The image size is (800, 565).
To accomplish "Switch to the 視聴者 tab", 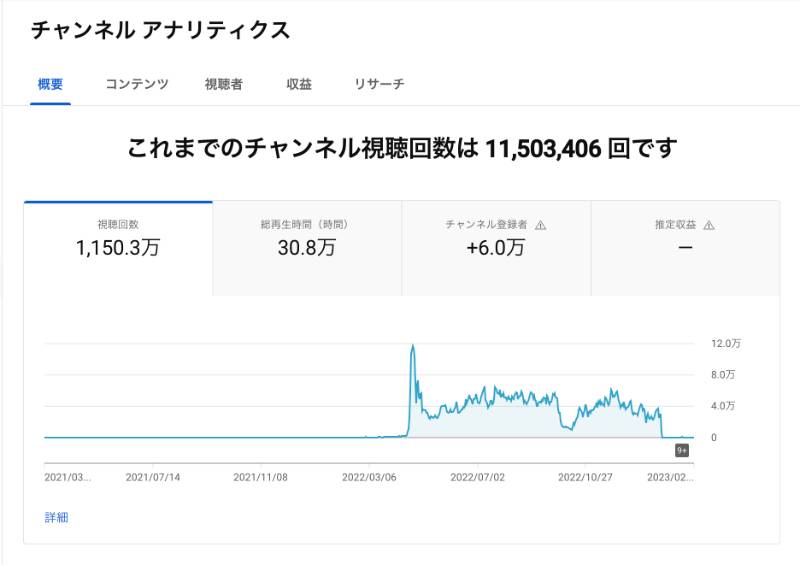I will tap(223, 84).
